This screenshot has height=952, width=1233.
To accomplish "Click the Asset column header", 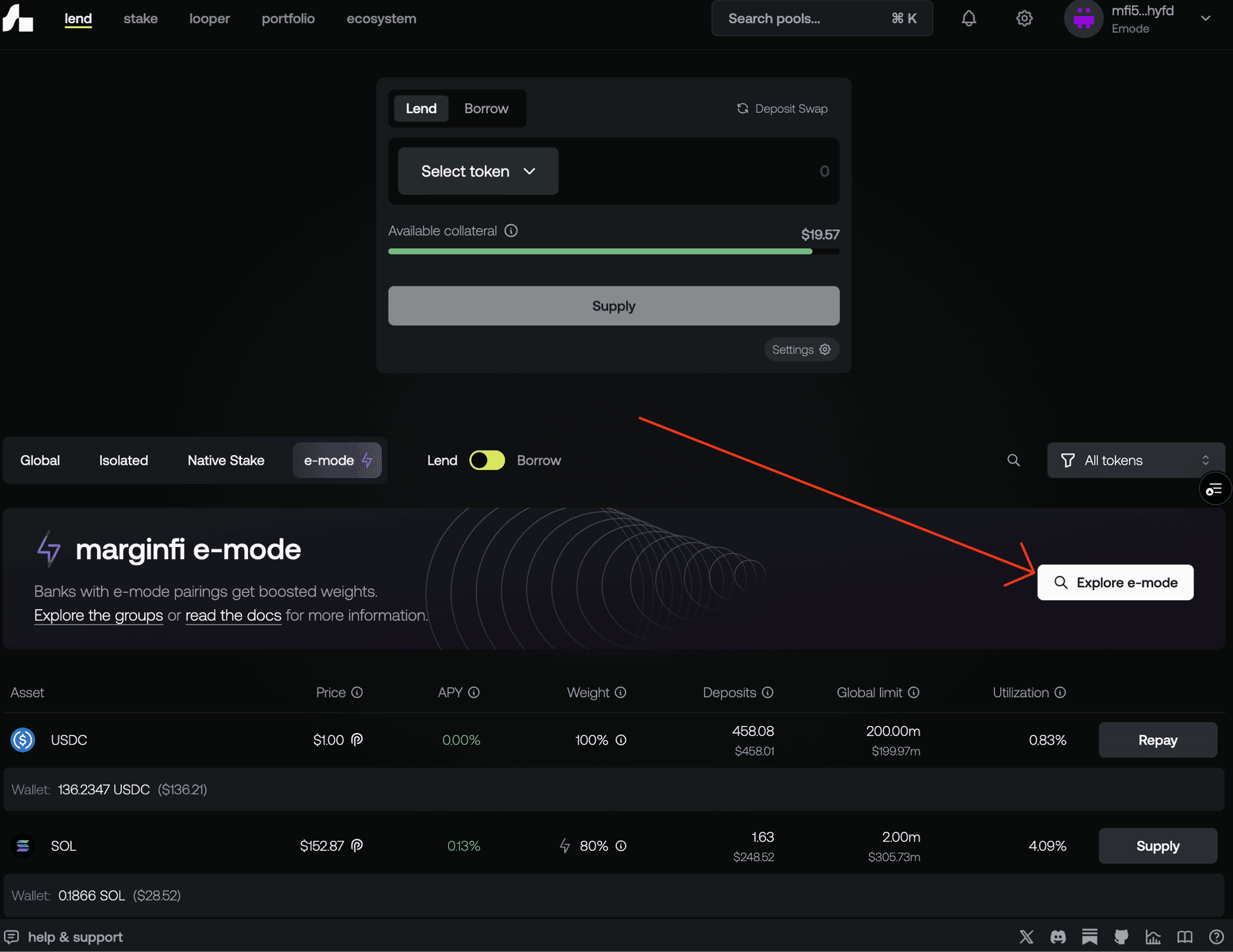I will [27, 693].
